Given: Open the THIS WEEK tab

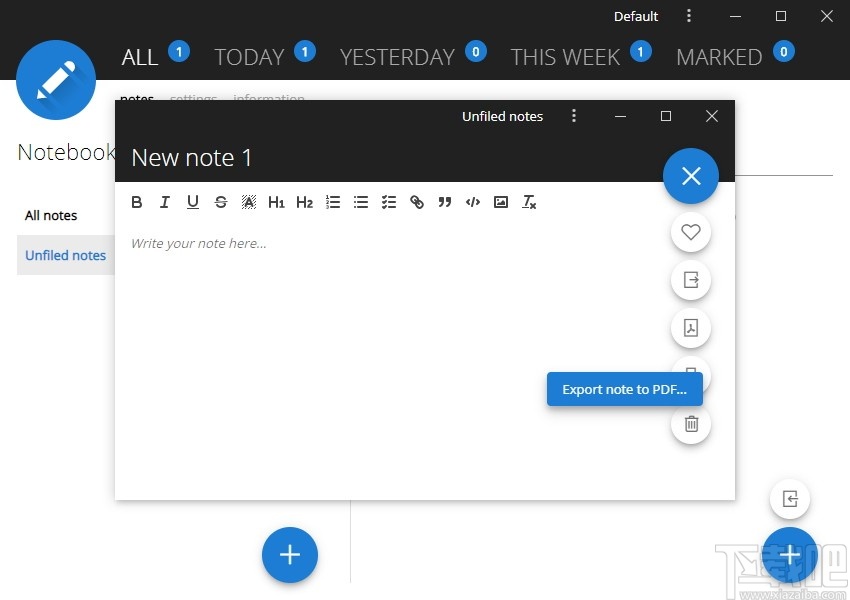Looking at the screenshot, I should pos(565,57).
